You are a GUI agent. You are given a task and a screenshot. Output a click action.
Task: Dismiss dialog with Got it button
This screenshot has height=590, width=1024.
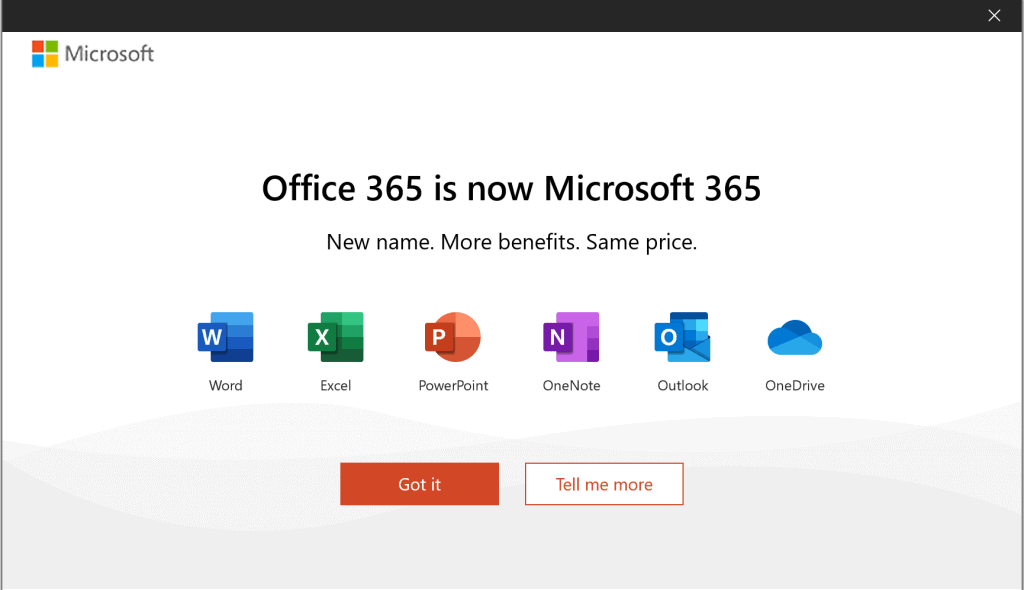419,484
